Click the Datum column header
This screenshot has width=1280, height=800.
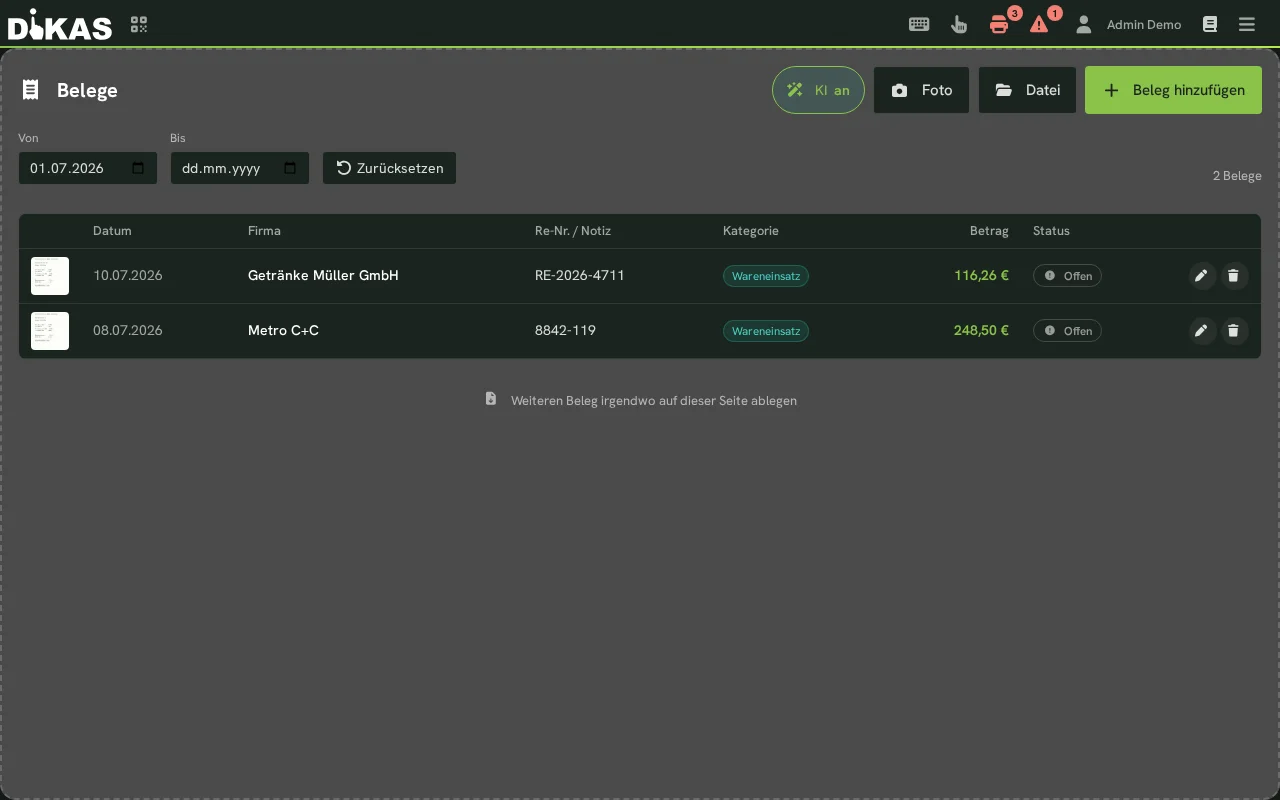tap(112, 231)
